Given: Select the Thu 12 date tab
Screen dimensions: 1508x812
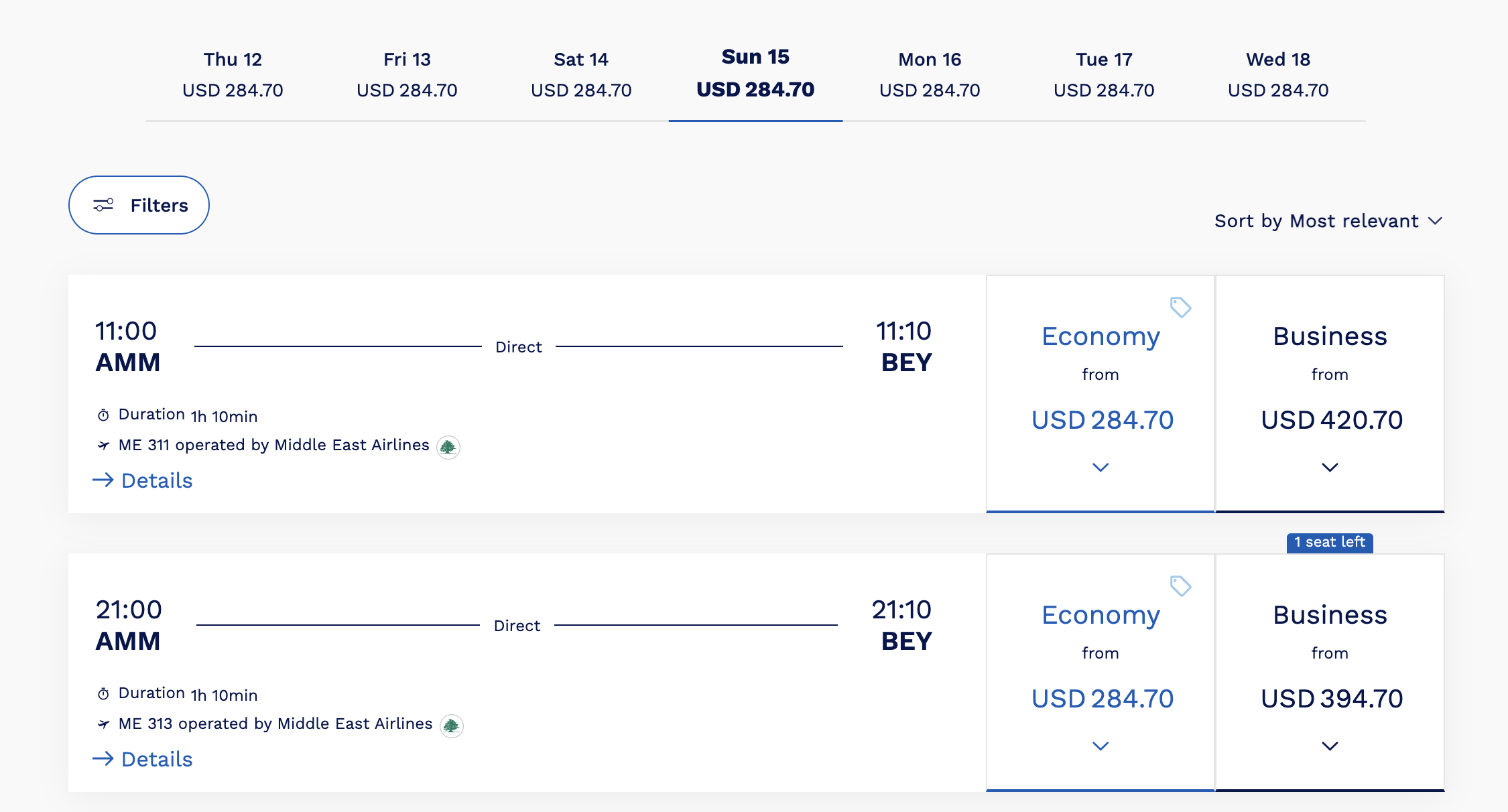Looking at the screenshot, I should pos(233,74).
